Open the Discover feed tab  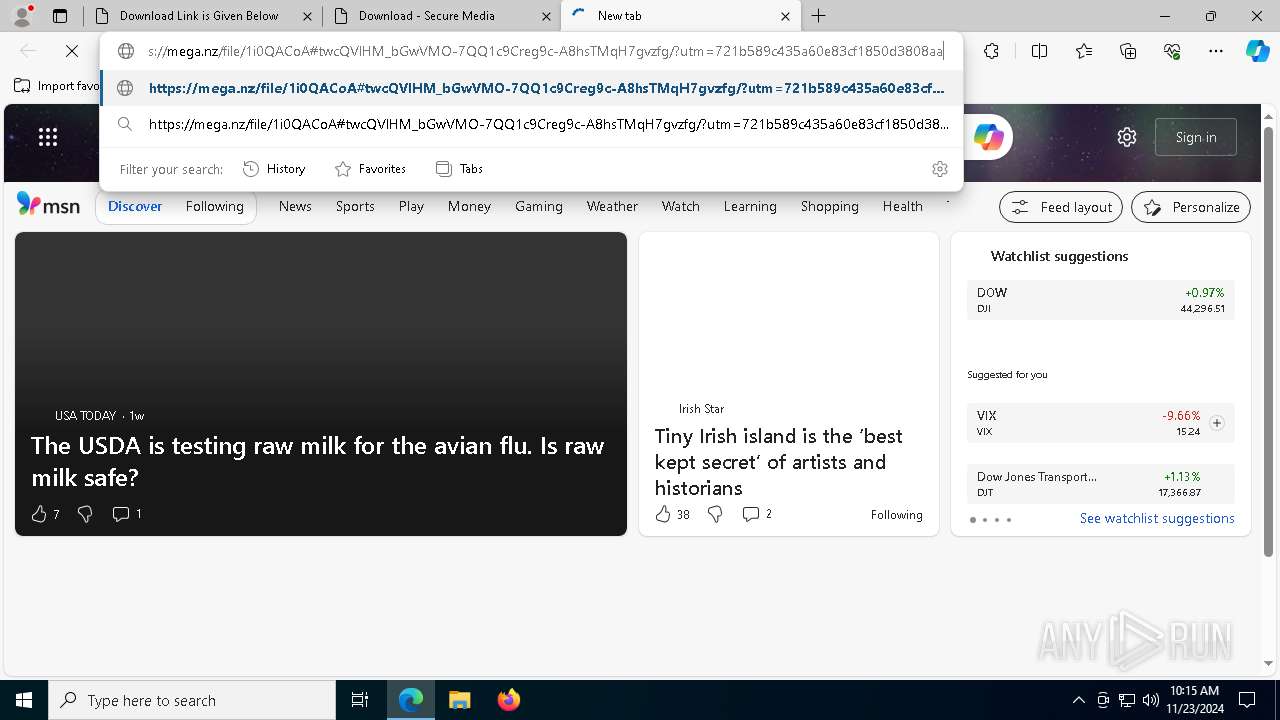[135, 206]
